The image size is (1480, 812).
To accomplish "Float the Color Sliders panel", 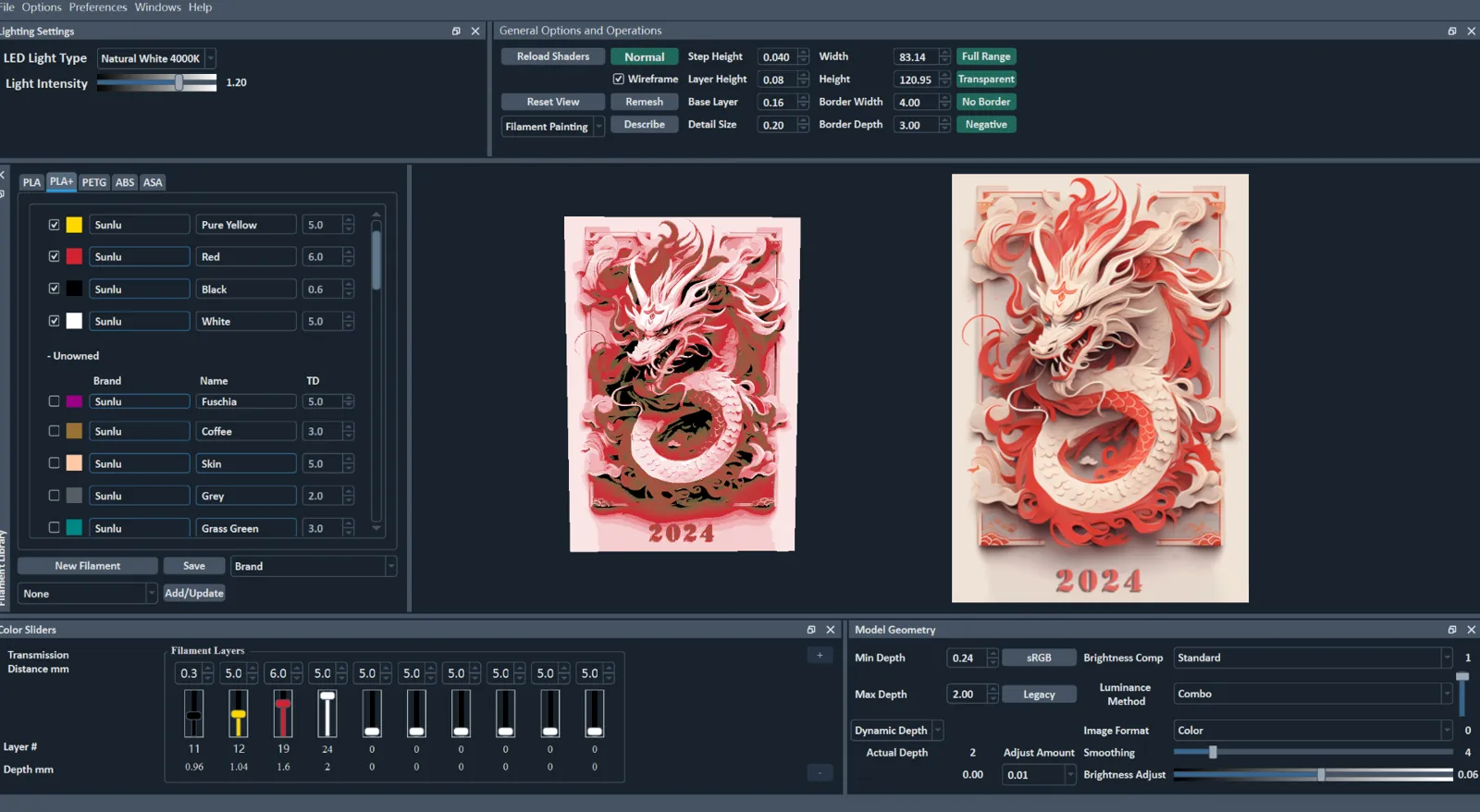I will (x=811, y=630).
